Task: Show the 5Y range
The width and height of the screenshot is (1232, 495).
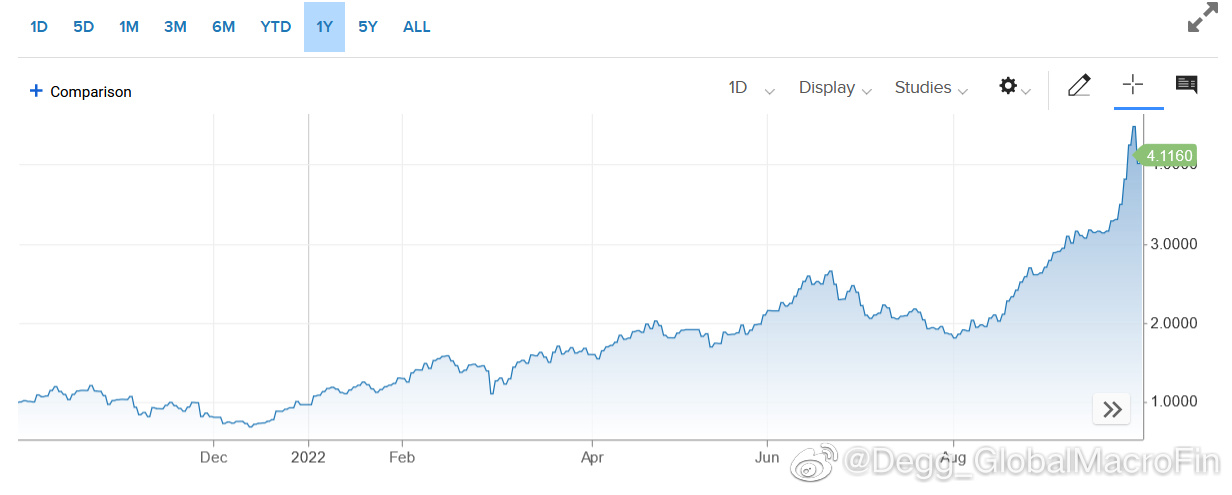Action: click(x=368, y=27)
